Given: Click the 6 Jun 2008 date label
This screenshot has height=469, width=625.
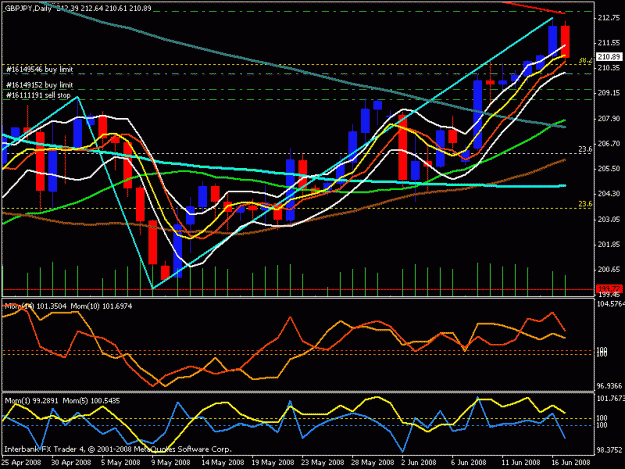Looking at the screenshot, I should (468, 463).
